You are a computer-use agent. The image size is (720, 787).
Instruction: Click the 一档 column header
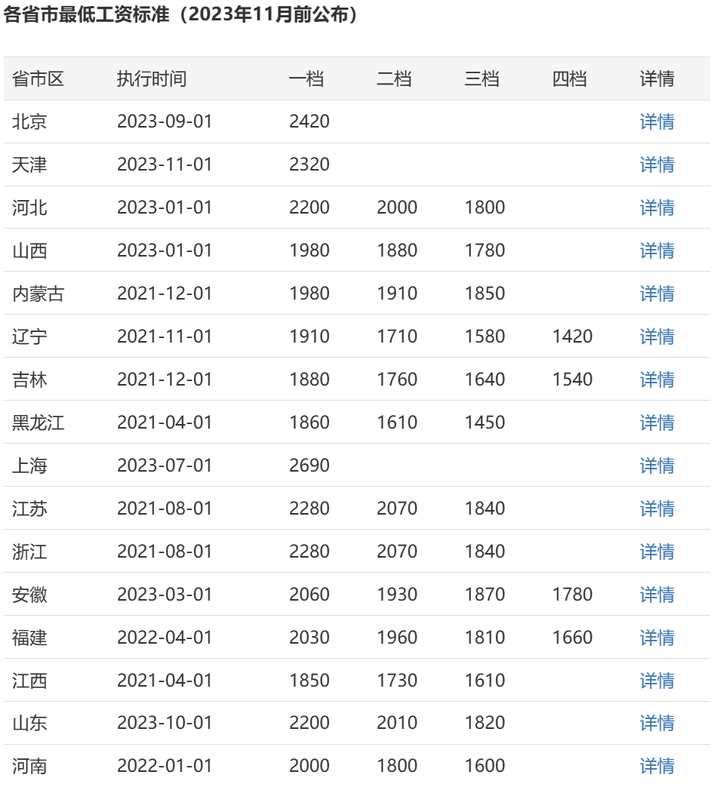pos(306,79)
